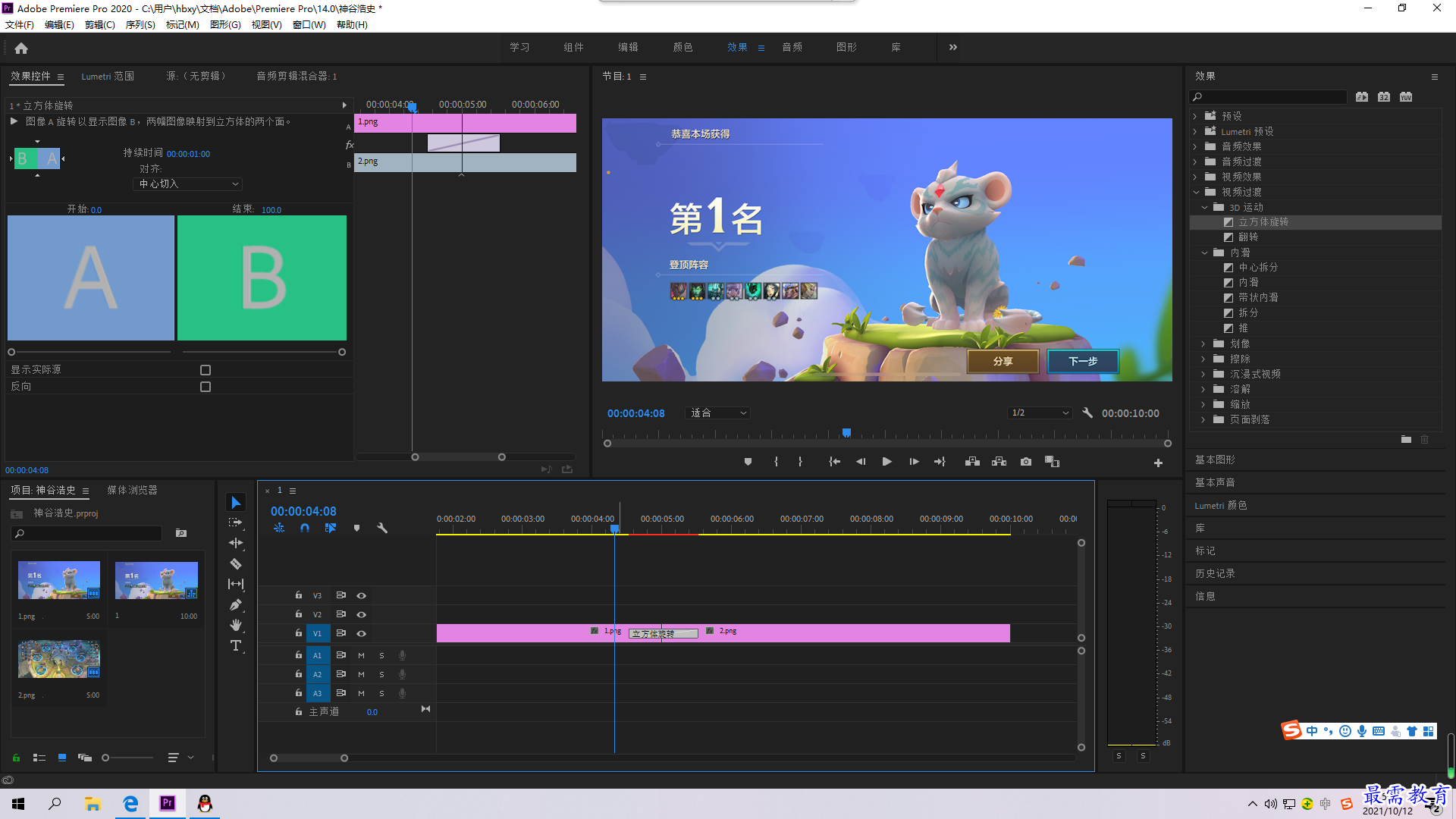Open the alignment dropdown 中心切入
Viewport: 1456px width, 819px height.
point(188,184)
